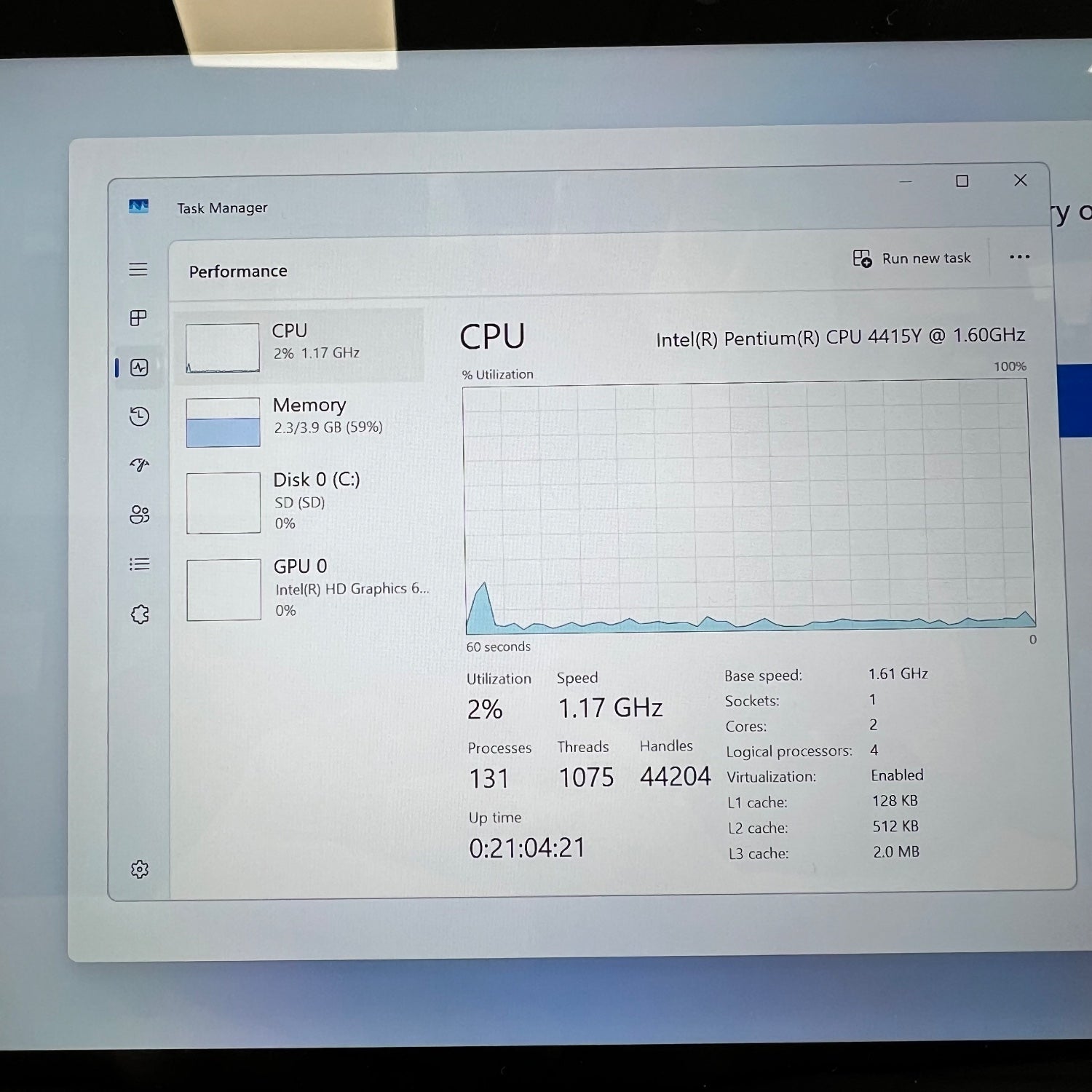The width and height of the screenshot is (1092, 1092).
Task: Select the CPU performance entry
Action: point(298,346)
